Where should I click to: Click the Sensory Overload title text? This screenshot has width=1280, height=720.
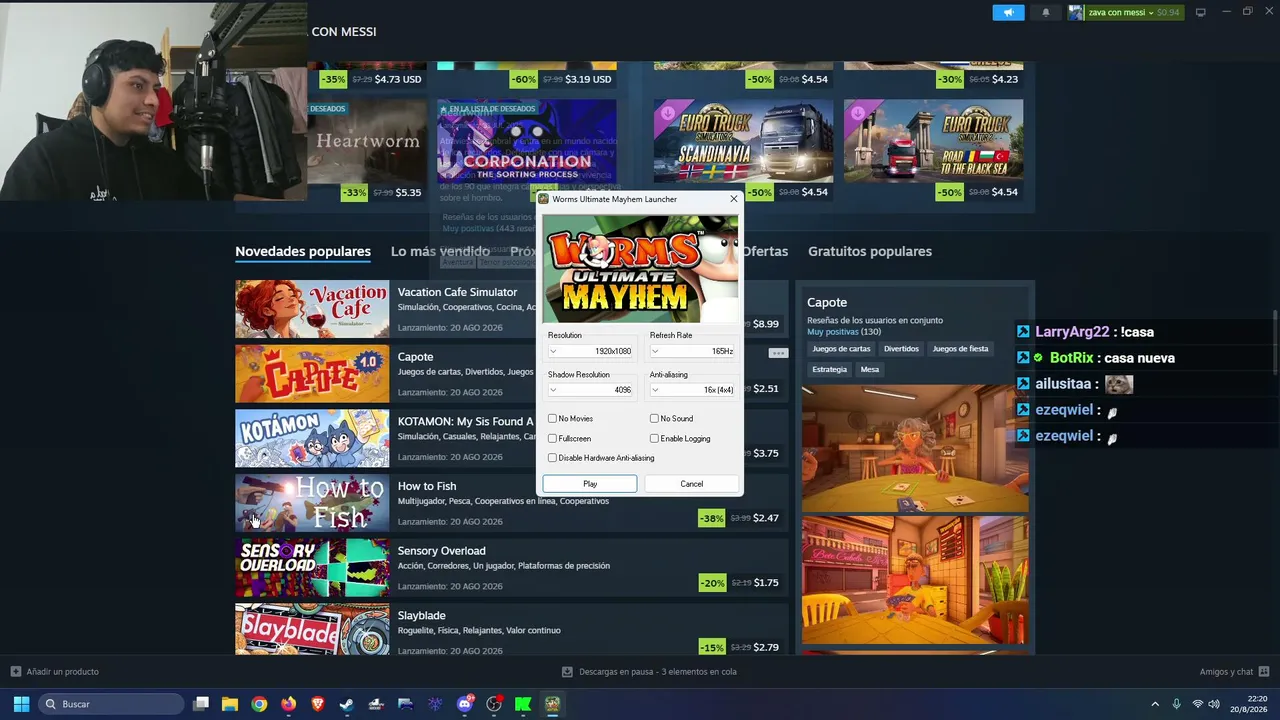[x=441, y=551]
